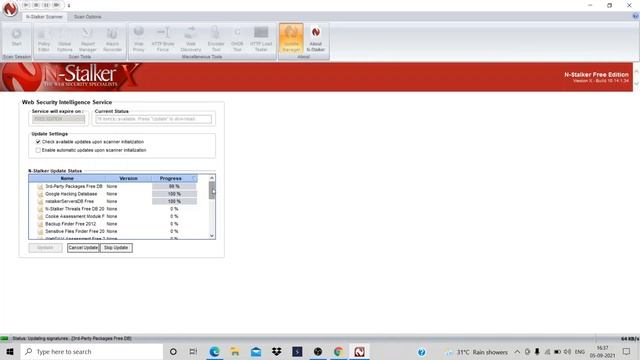Click the Start scan session icon
The height and width of the screenshot is (360, 640).
pyautogui.click(x=16, y=37)
